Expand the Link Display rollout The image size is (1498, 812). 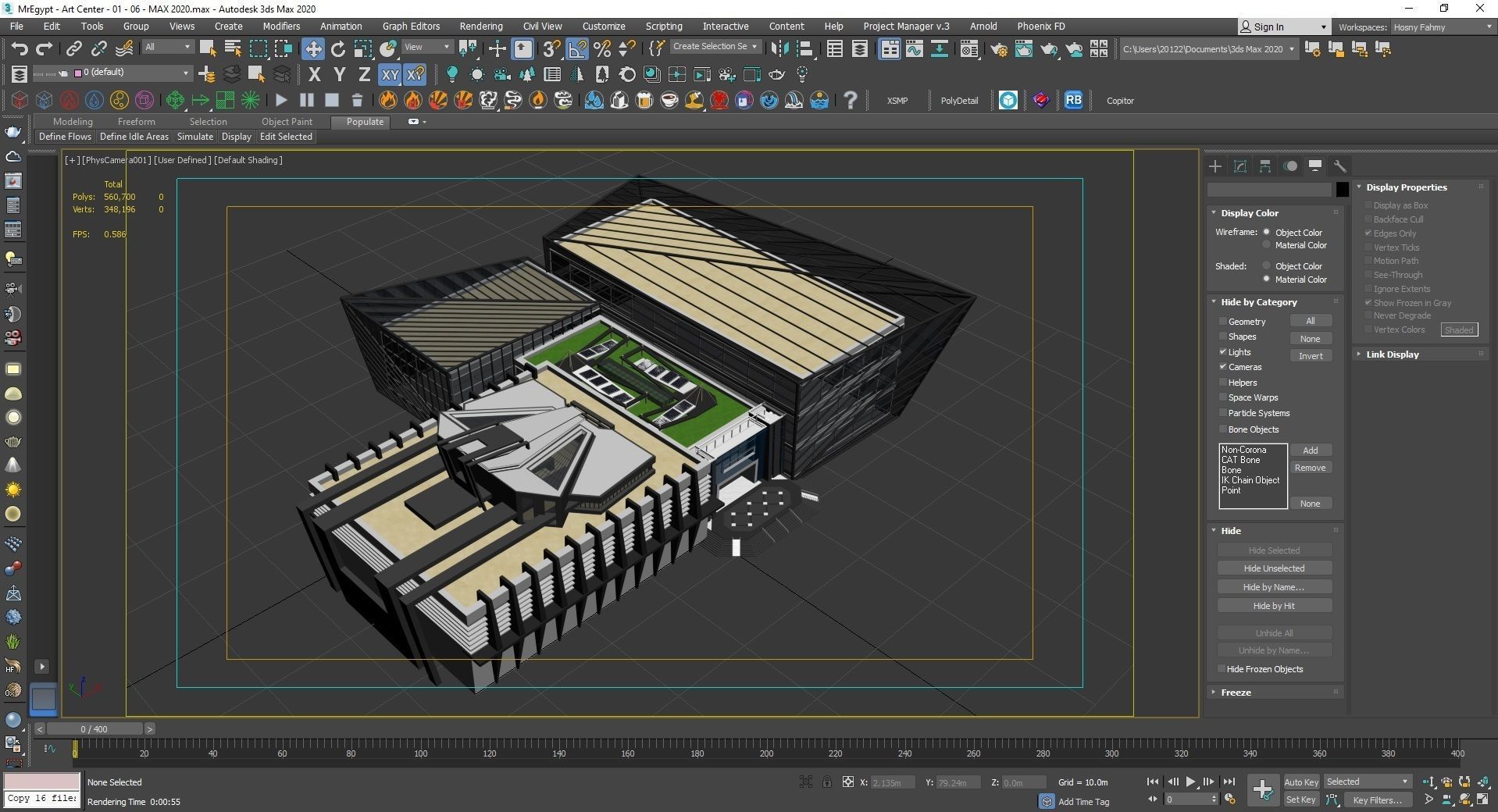(1392, 354)
